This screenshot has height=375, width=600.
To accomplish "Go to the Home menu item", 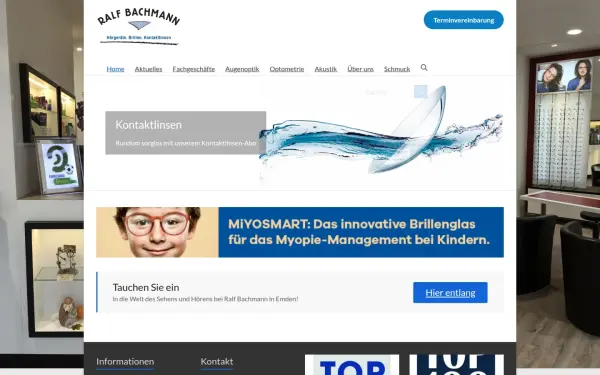I will (115, 69).
